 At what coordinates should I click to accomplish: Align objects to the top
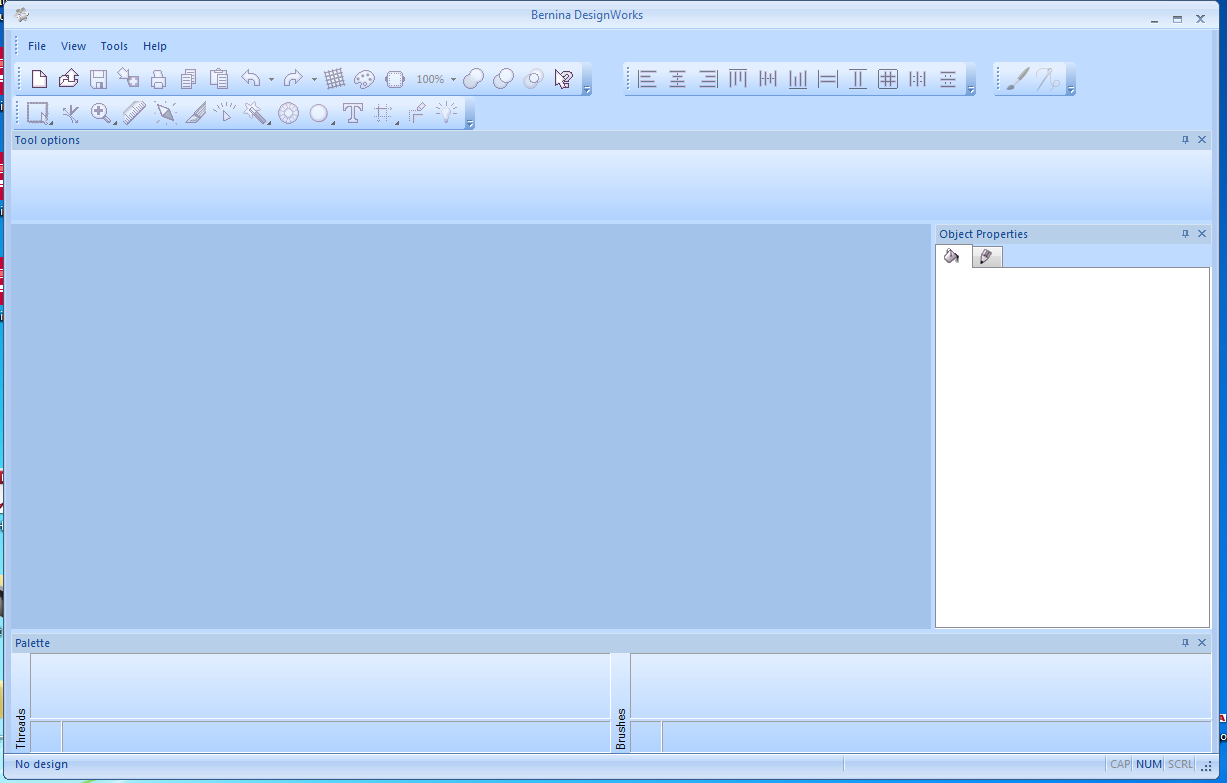point(738,79)
